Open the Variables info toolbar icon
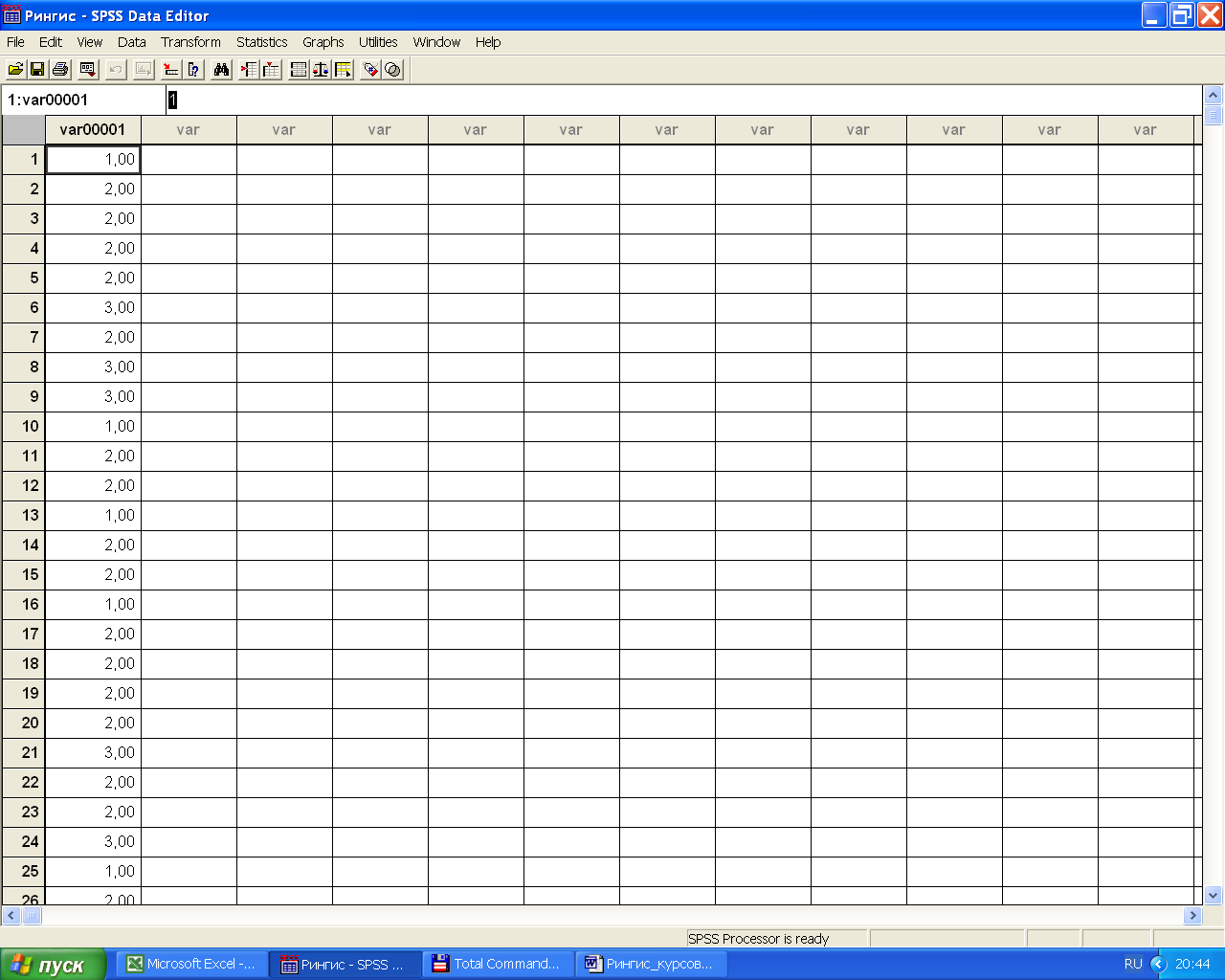The image size is (1225, 980). [193, 69]
